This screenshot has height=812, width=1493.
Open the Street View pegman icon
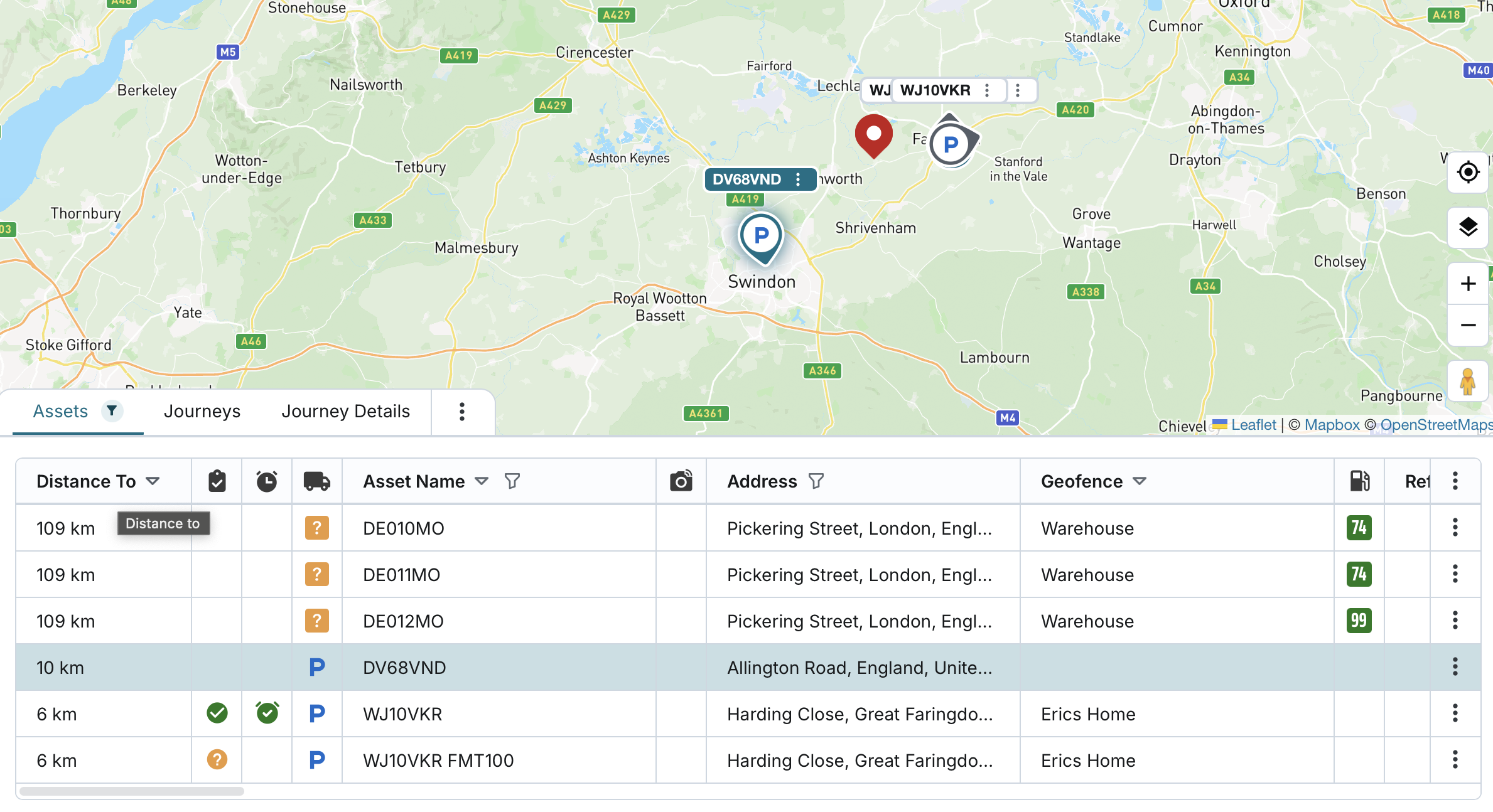(x=1468, y=382)
